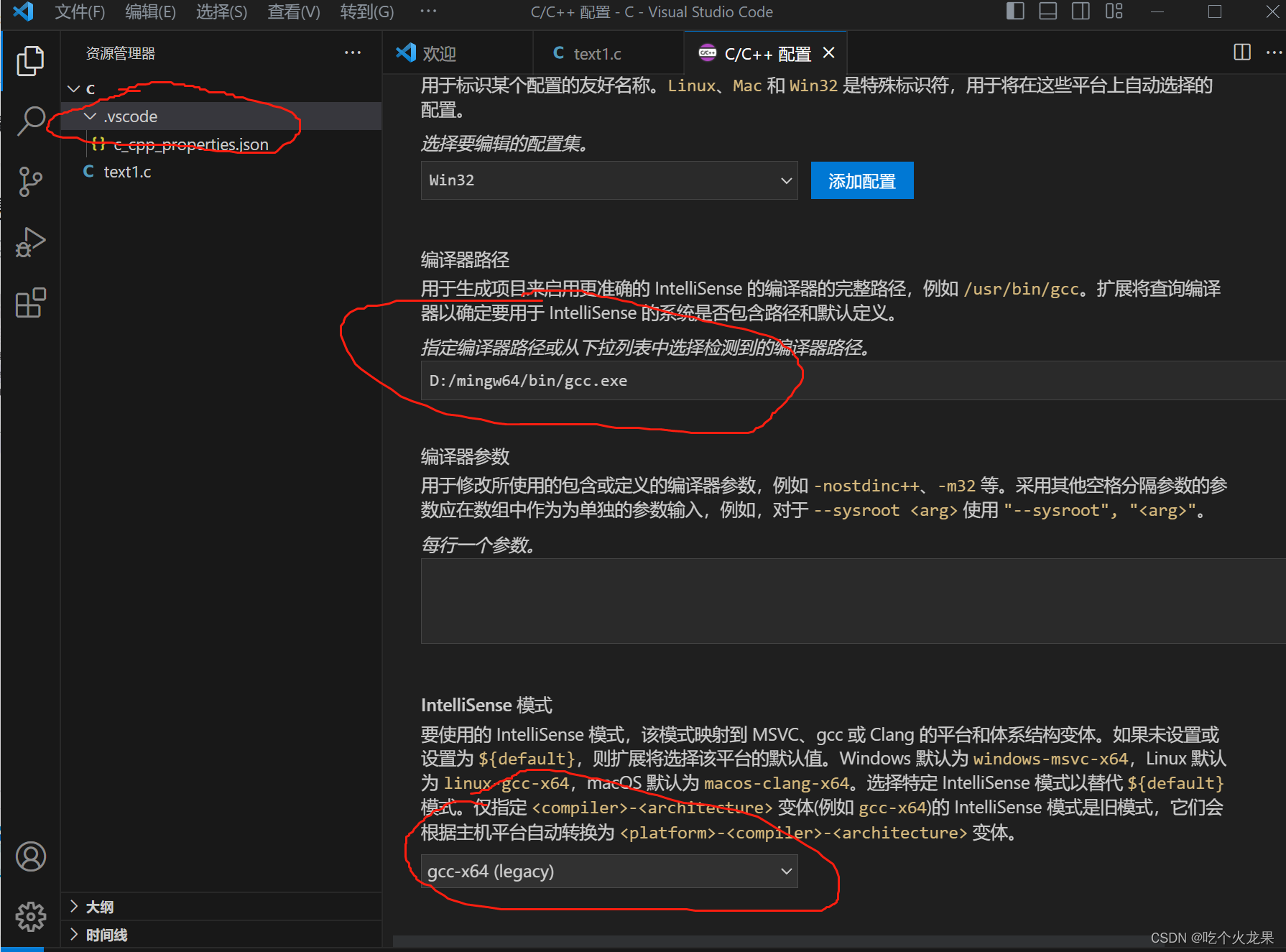This screenshot has height=952, width=1286.
Task: Click the split editor icon
Action: click(x=1241, y=52)
